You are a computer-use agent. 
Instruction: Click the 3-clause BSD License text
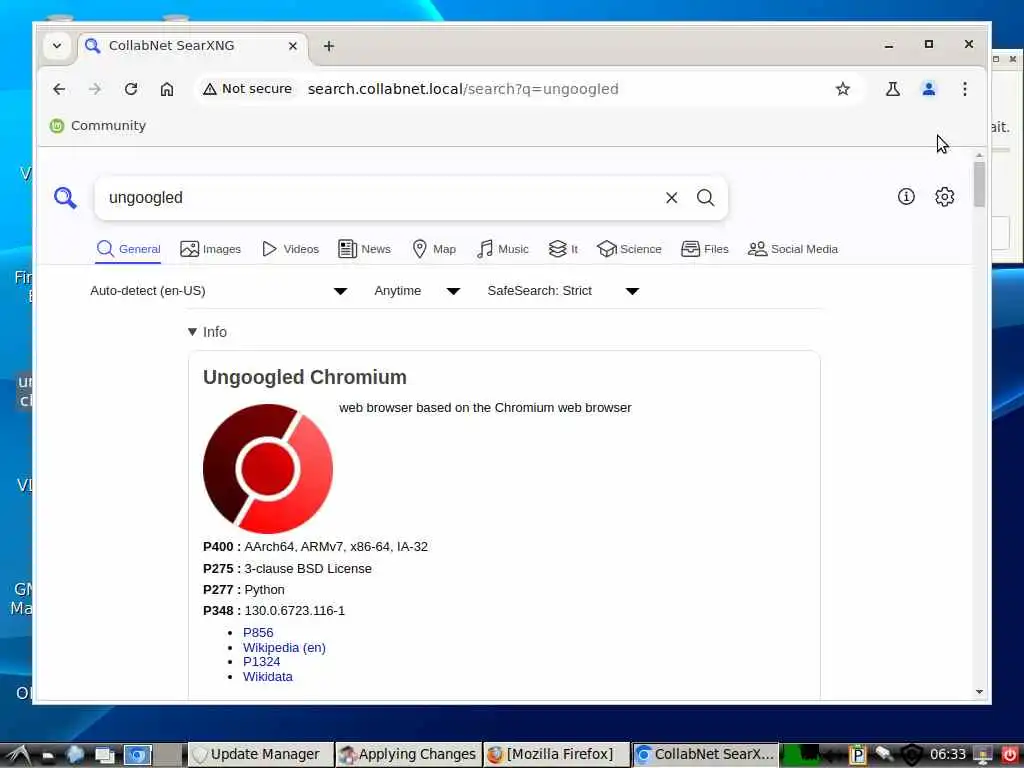pos(308,568)
